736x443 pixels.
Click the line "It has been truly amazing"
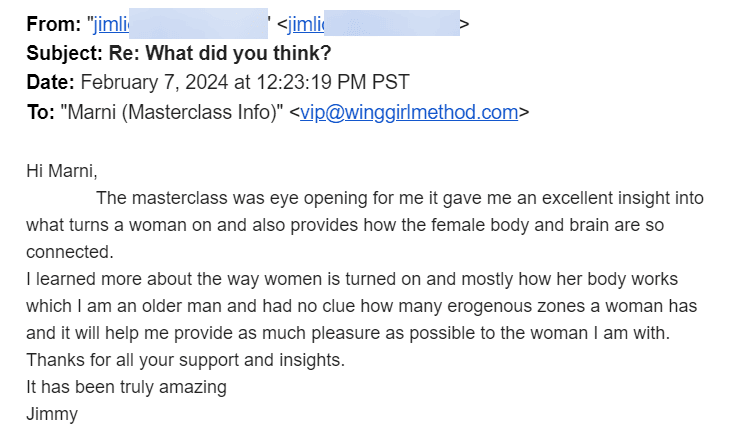127,387
